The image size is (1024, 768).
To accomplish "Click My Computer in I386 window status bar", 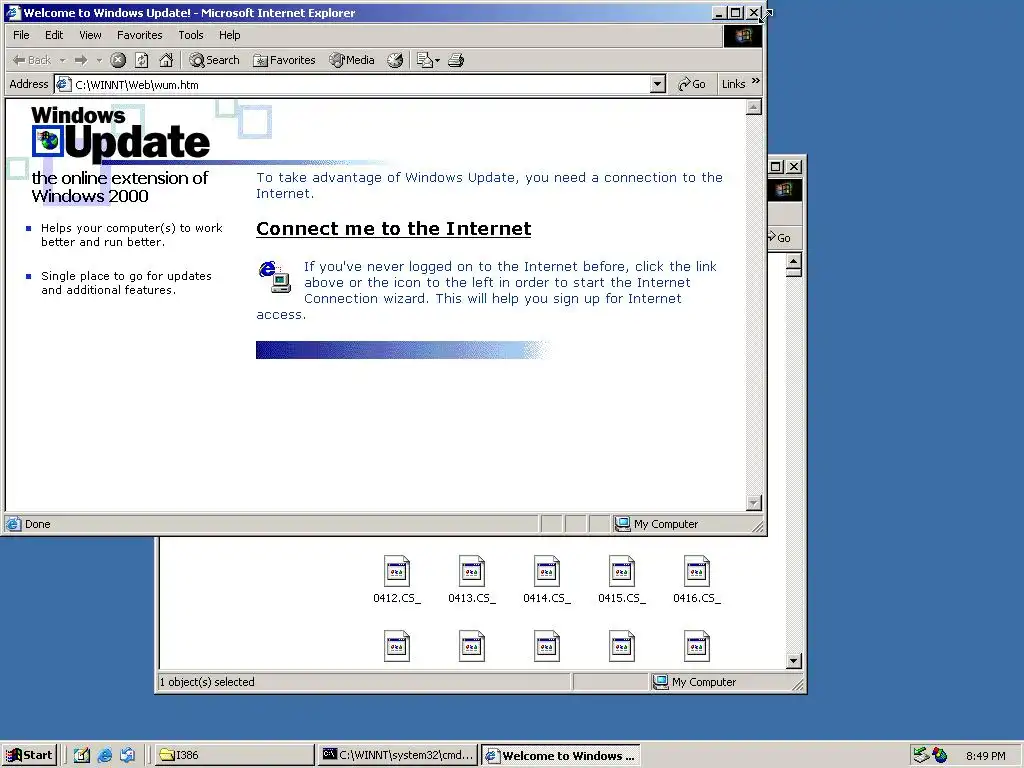I will click(696, 682).
